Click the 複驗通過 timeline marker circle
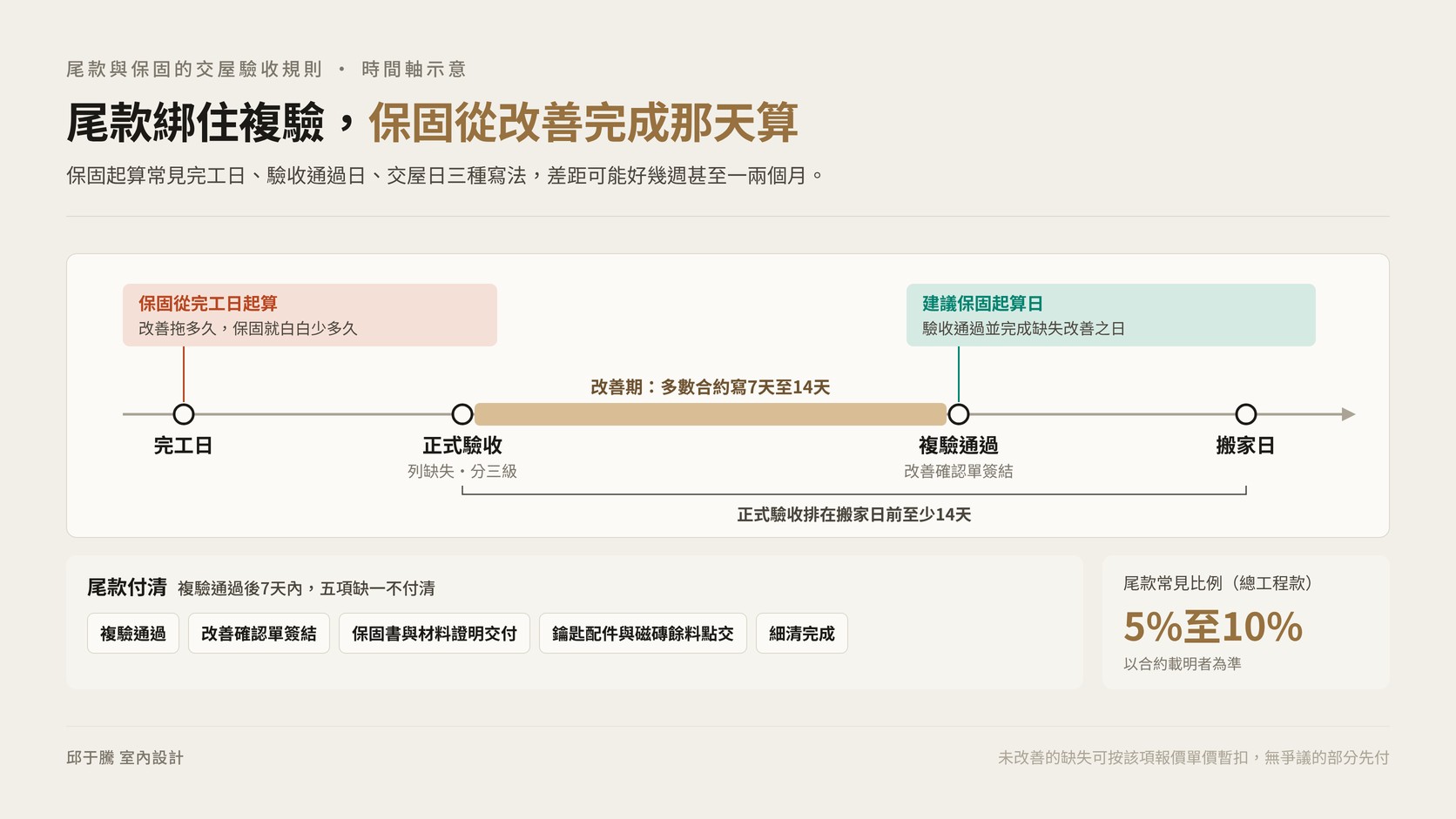Screen dimensions: 1456x819 (x=959, y=414)
